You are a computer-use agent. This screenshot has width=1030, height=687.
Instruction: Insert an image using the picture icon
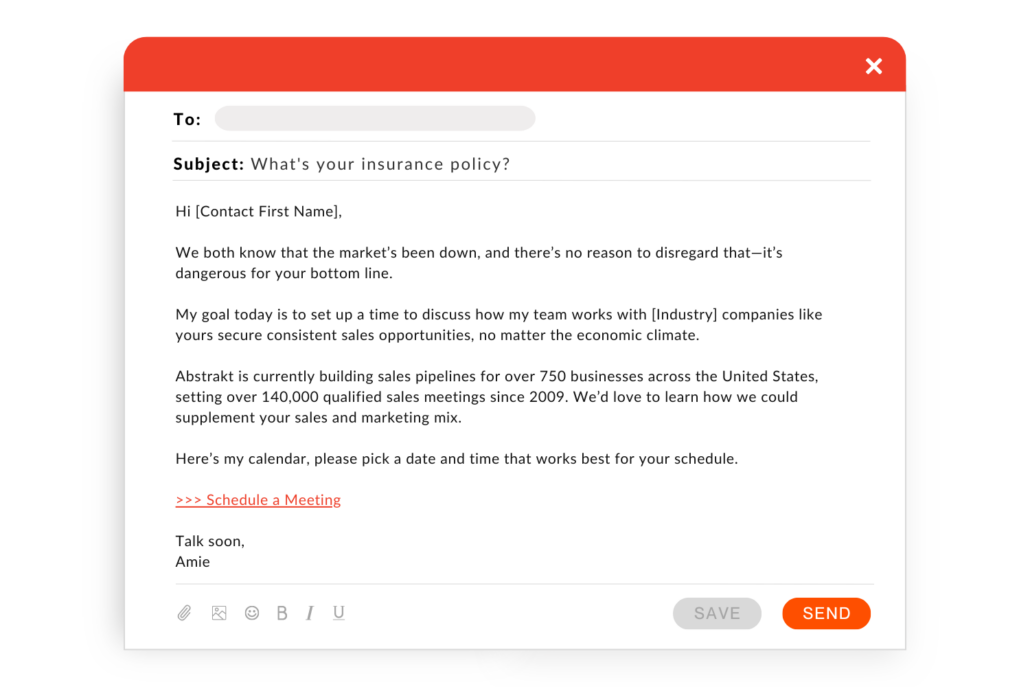pyautogui.click(x=219, y=613)
